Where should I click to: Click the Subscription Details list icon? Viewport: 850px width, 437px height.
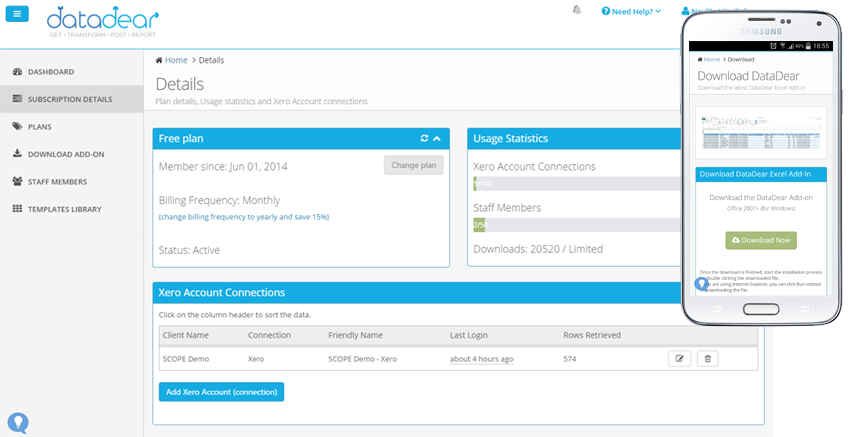point(17,99)
